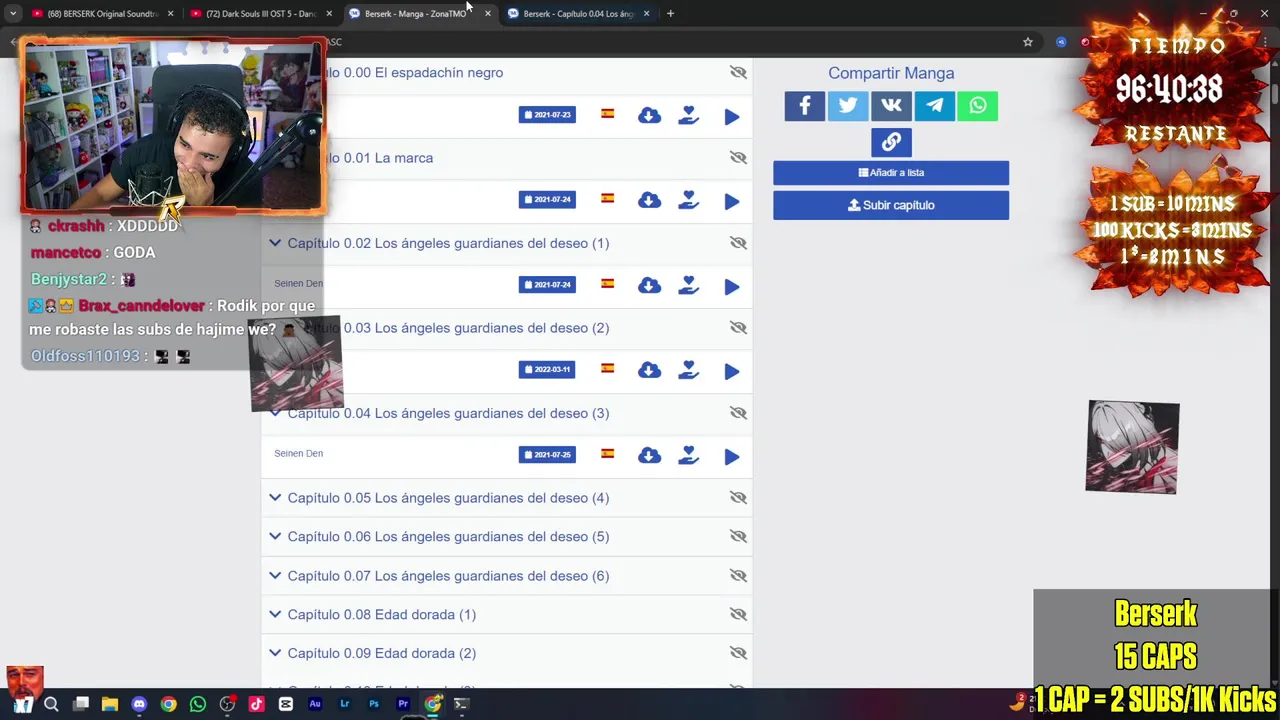Open browser tab search dropdown arrow
This screenshot has height=720, width=1280.
[x=13, y=14]
